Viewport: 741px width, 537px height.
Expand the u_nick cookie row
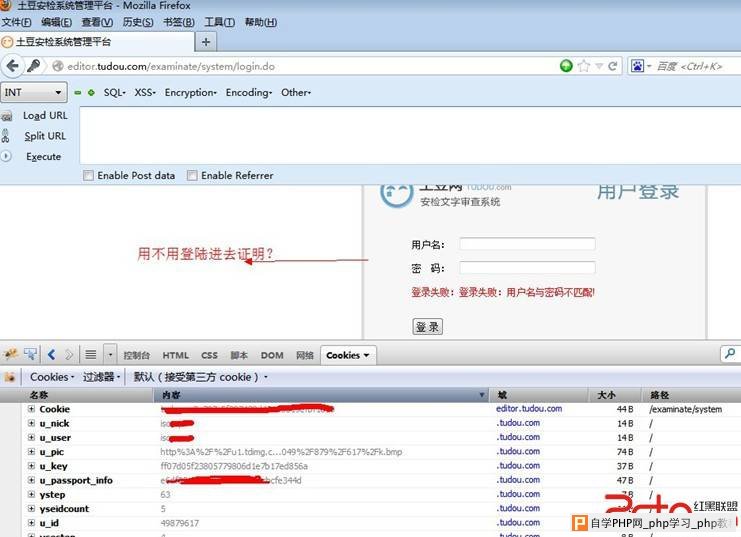point(31,423)
